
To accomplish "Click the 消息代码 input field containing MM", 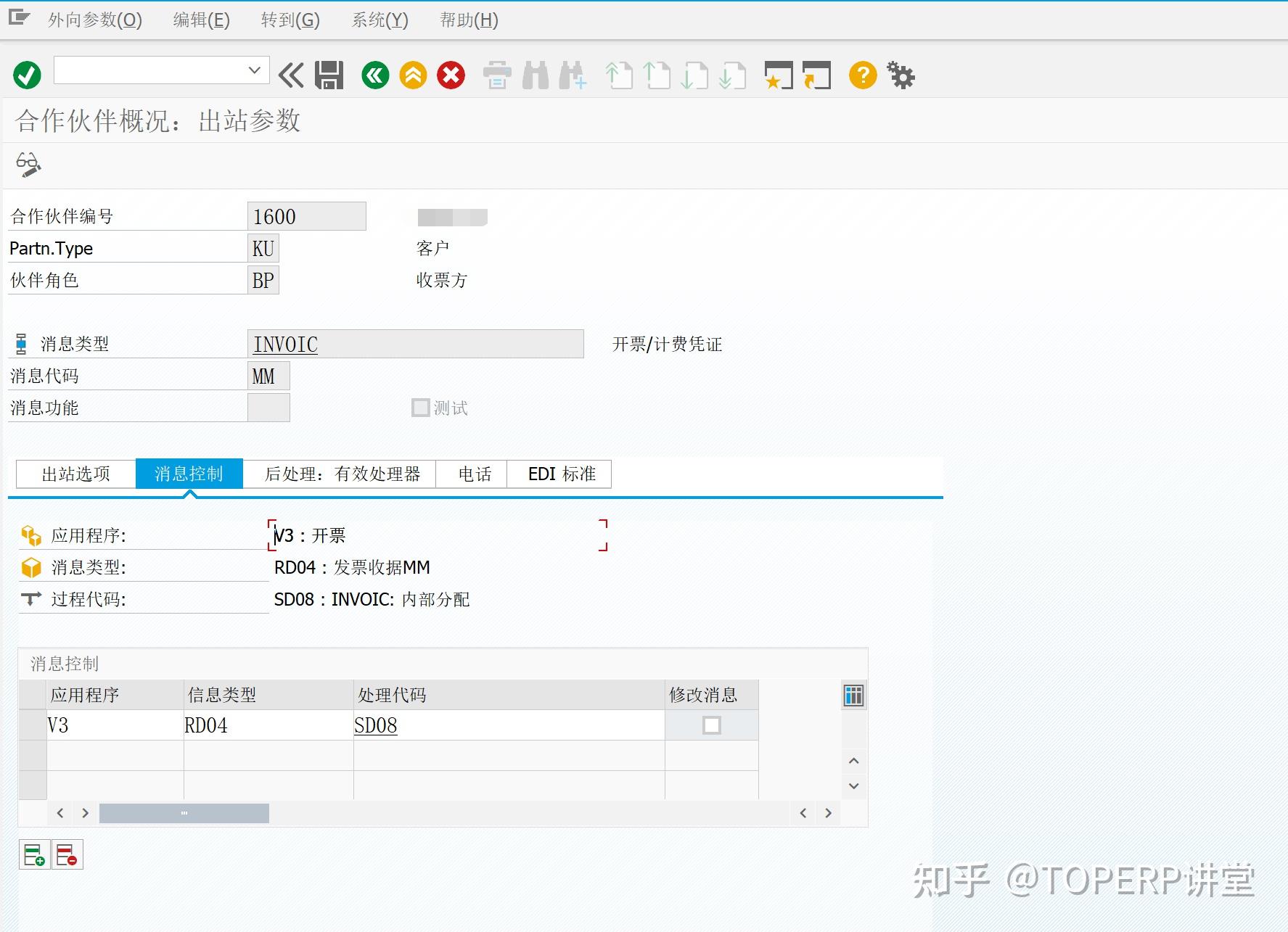I will click(267, 376).
